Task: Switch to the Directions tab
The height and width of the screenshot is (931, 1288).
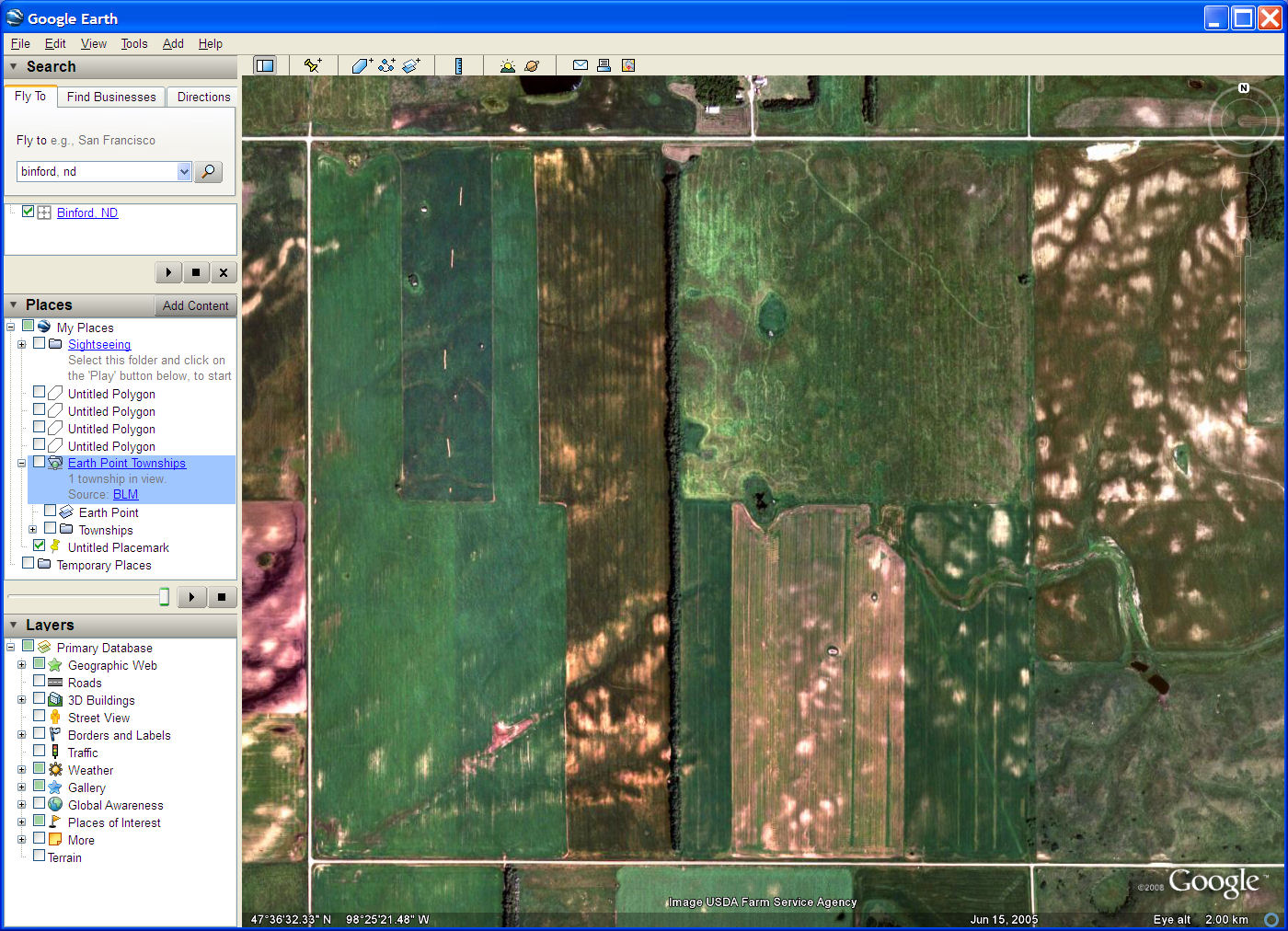Action: pos(204,97)
